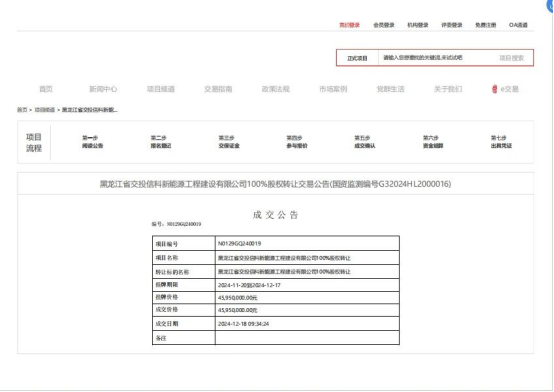554x392 pixels.
Task: Go to the 首页 navigation item
Action: [x=46, y=89]
